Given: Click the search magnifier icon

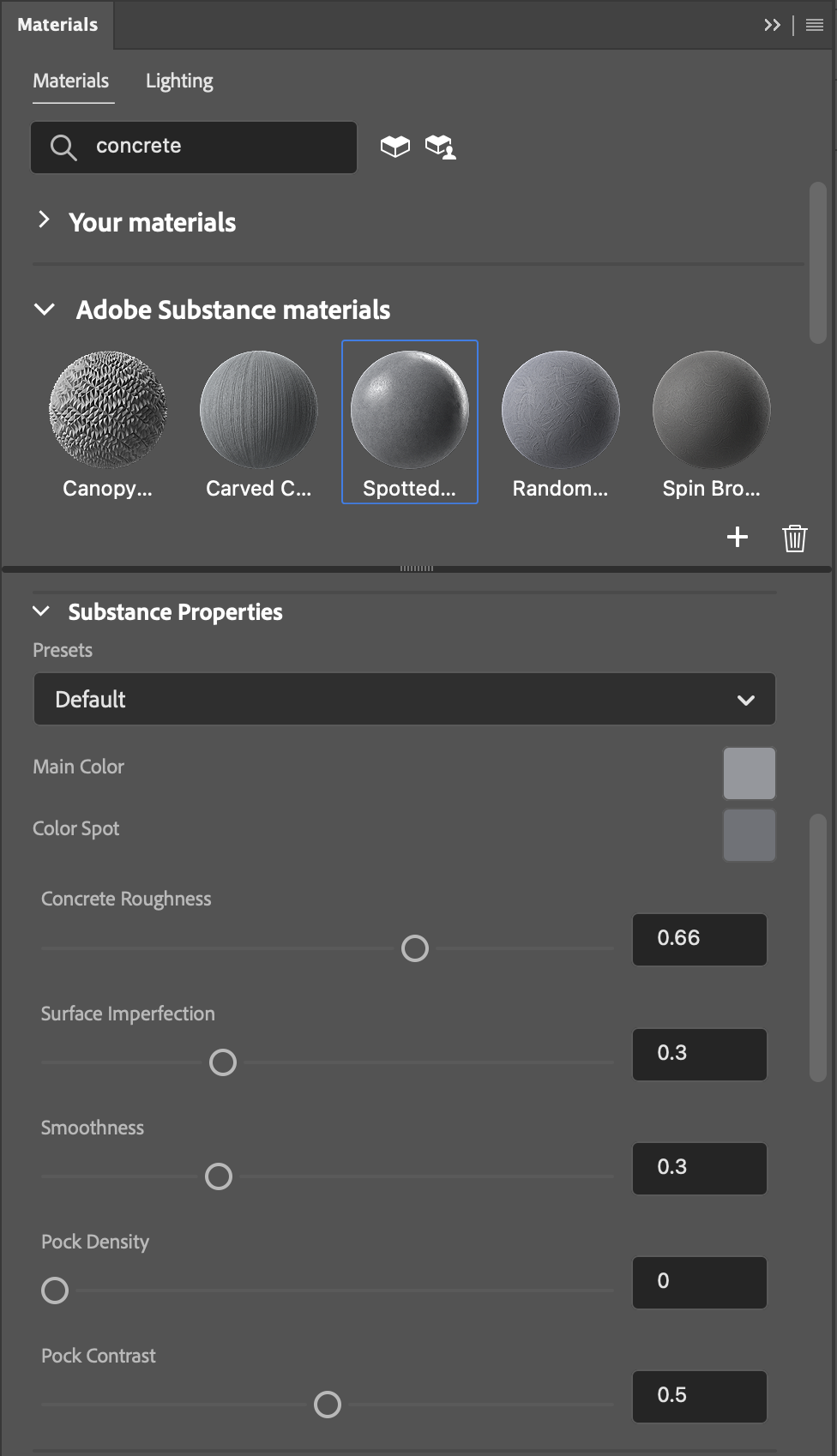Looking at the screenshot, I should pos(63,147).
